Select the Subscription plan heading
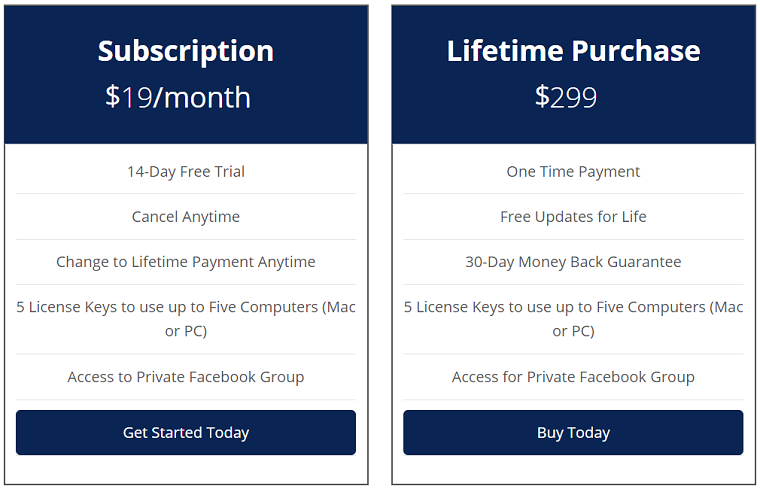 tap(186, 51)
